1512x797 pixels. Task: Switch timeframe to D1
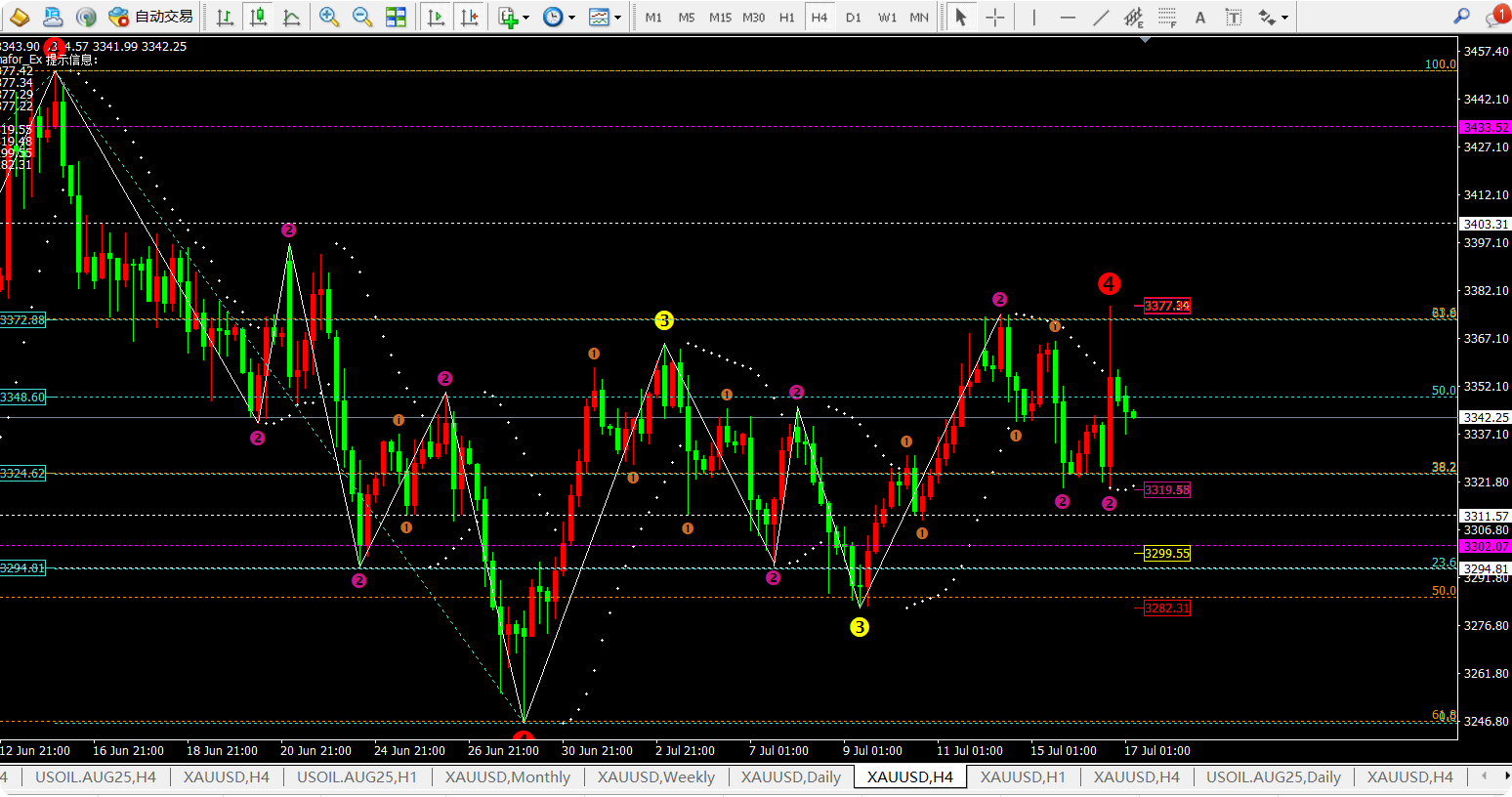tap(854, 17)
